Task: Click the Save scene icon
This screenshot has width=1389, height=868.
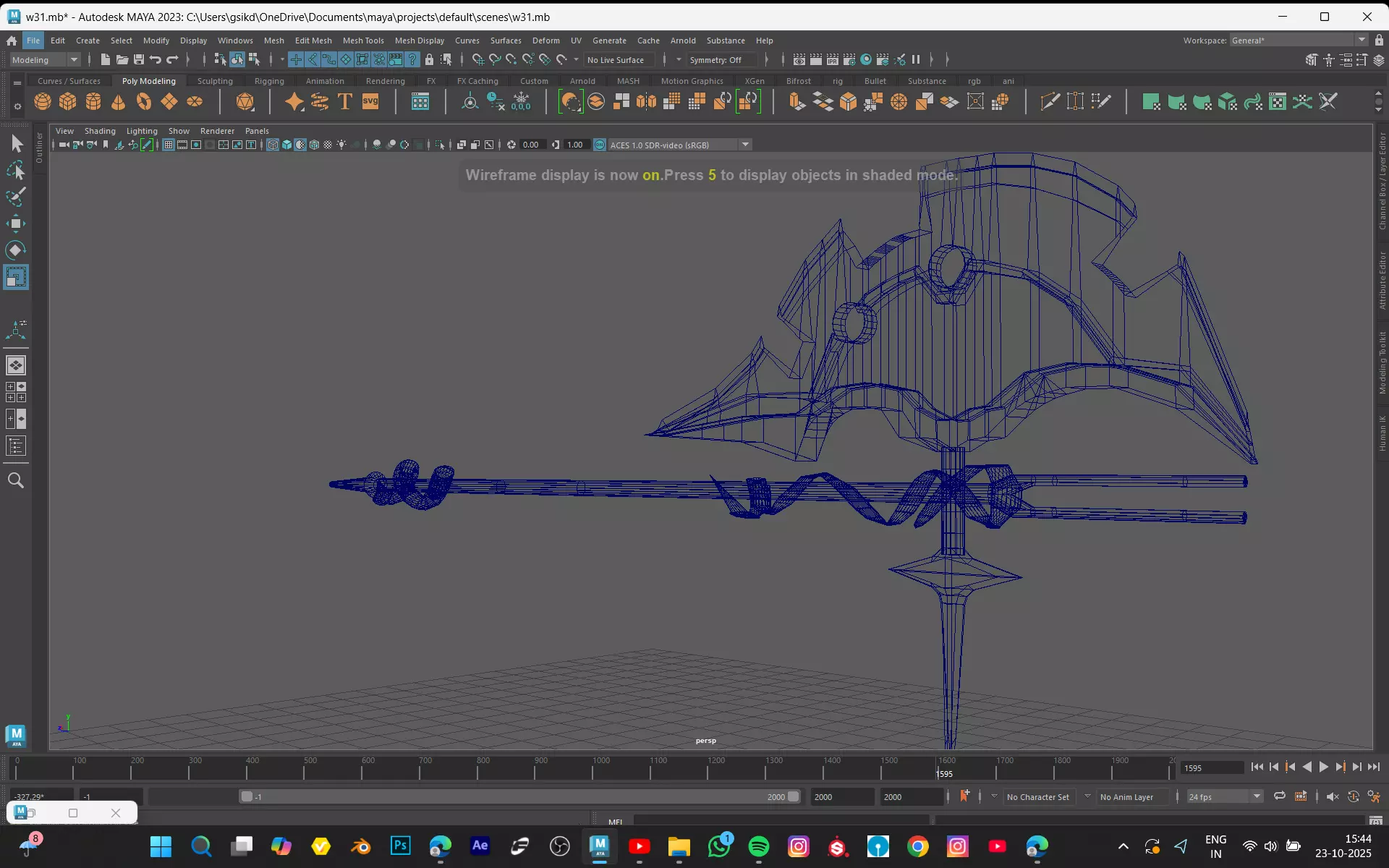Action: pos(139,59)
